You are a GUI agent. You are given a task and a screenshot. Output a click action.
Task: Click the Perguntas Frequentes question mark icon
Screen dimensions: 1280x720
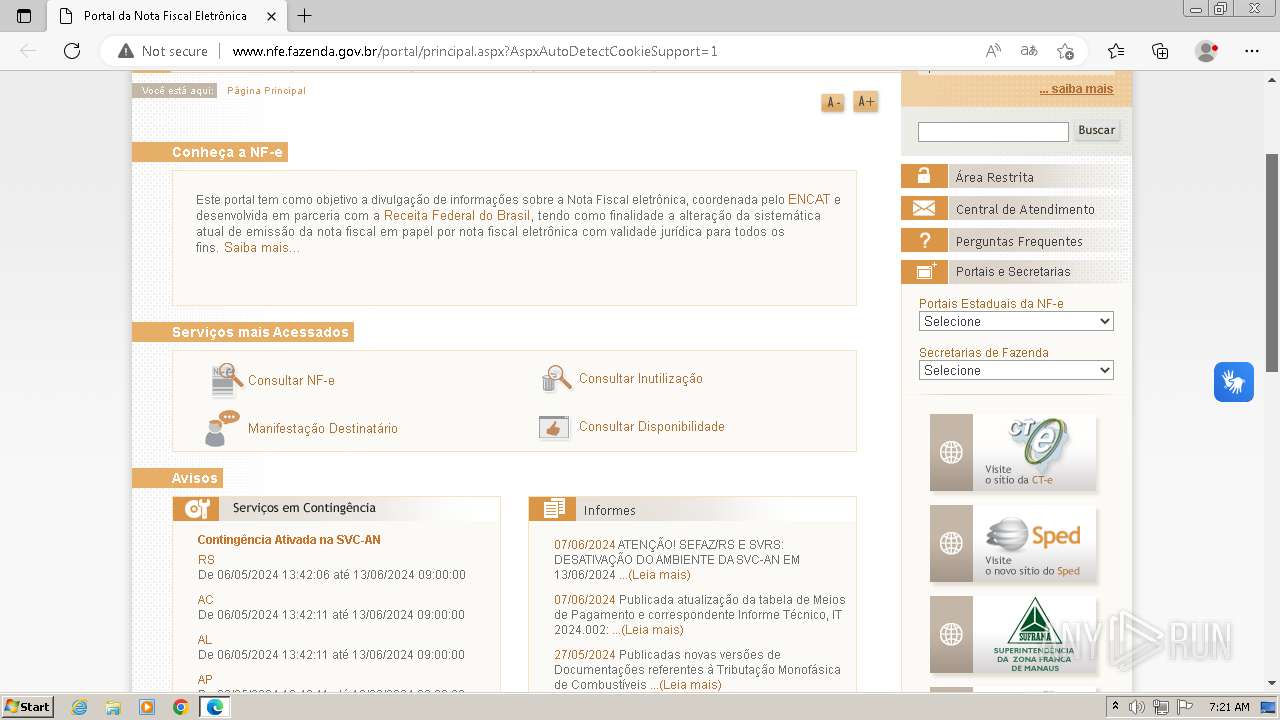[x=924, y=240]
